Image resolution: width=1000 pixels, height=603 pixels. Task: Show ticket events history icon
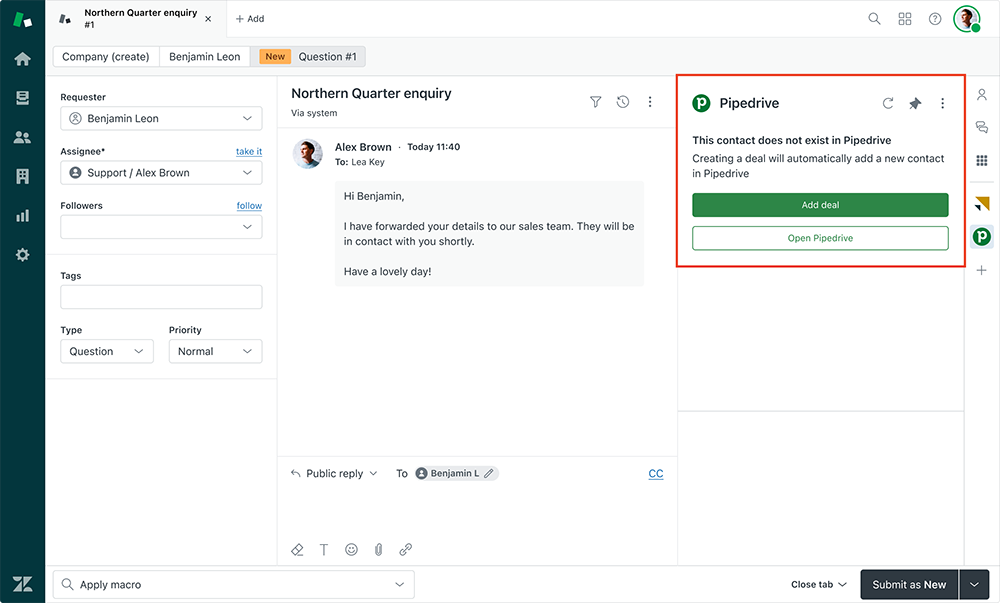point(623,102)
